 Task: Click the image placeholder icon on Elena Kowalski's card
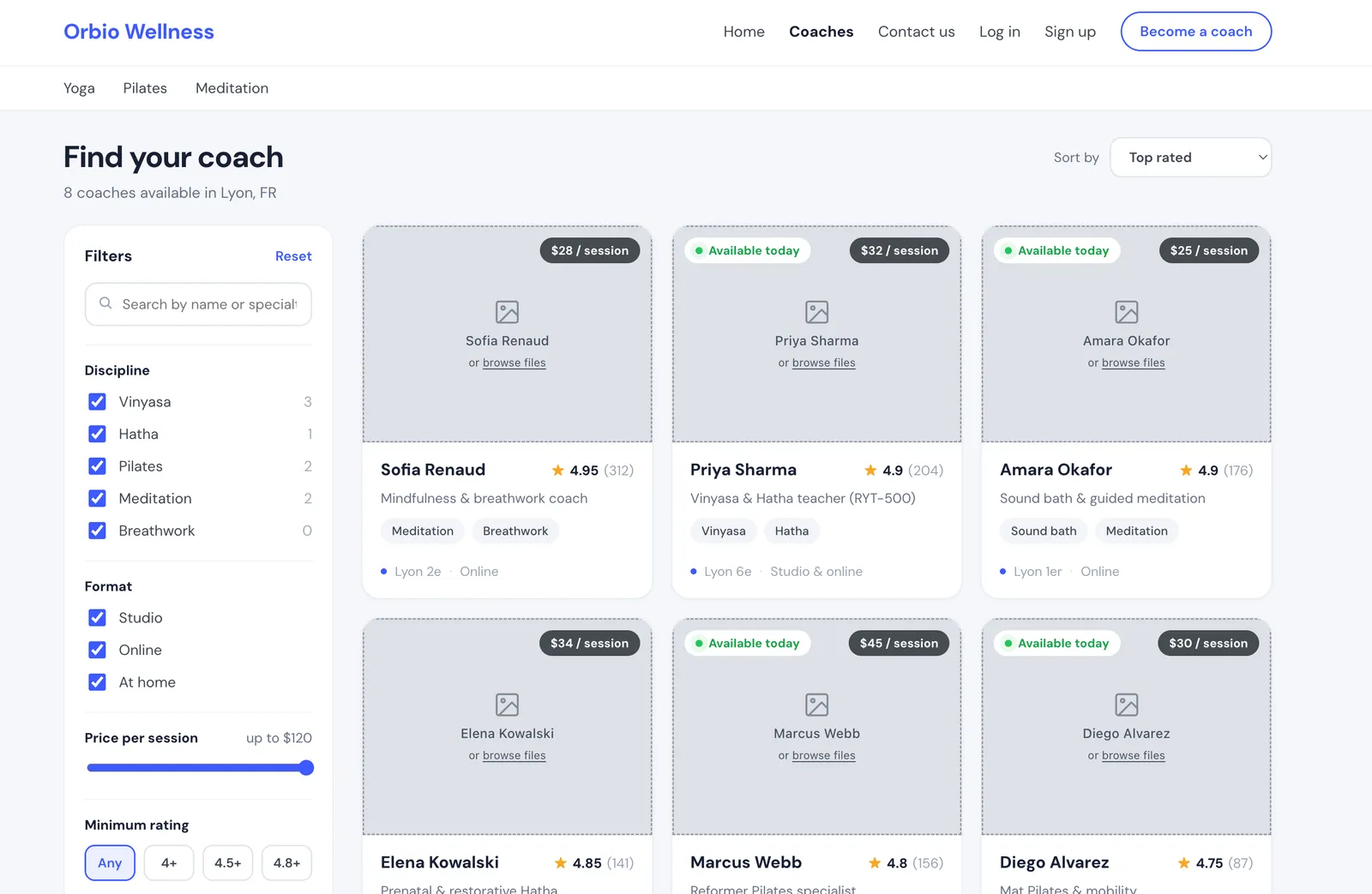(x=507, y=705)
